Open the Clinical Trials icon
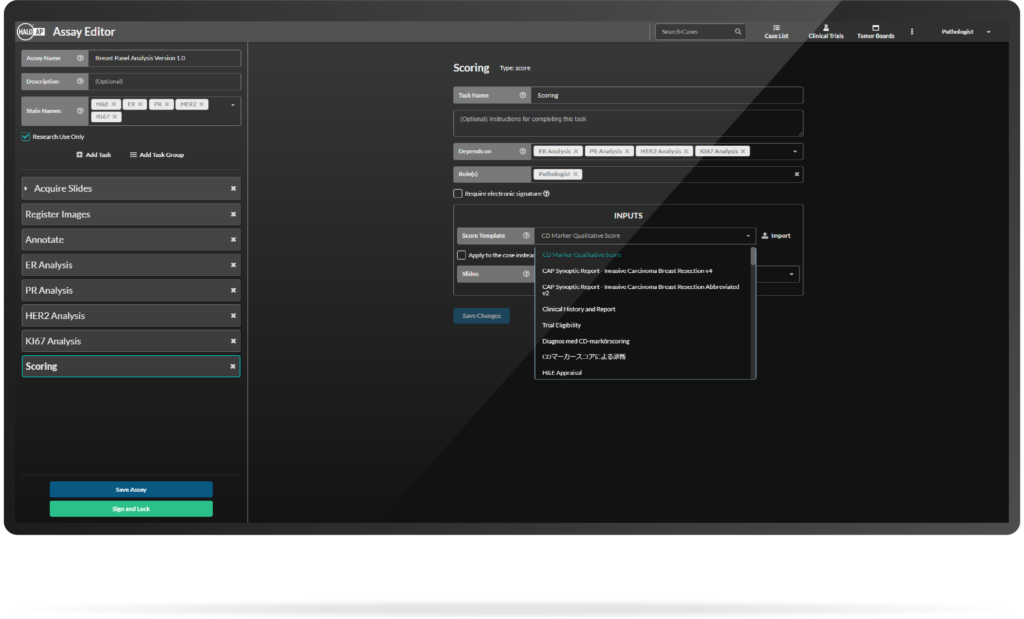This screenshot has width=1024, height=619. 826,28
